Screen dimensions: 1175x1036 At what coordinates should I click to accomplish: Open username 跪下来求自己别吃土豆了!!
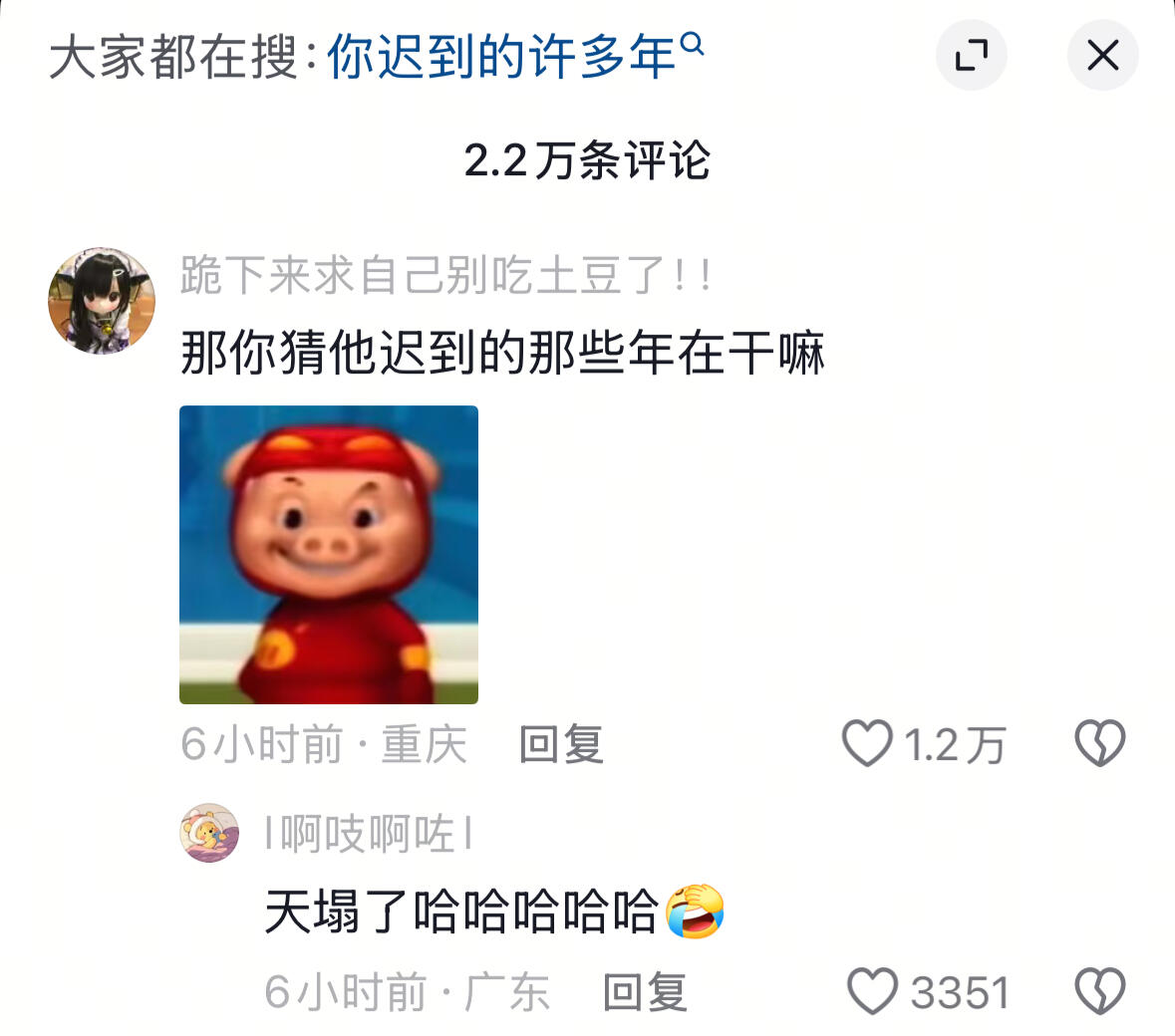coord(445,275)
